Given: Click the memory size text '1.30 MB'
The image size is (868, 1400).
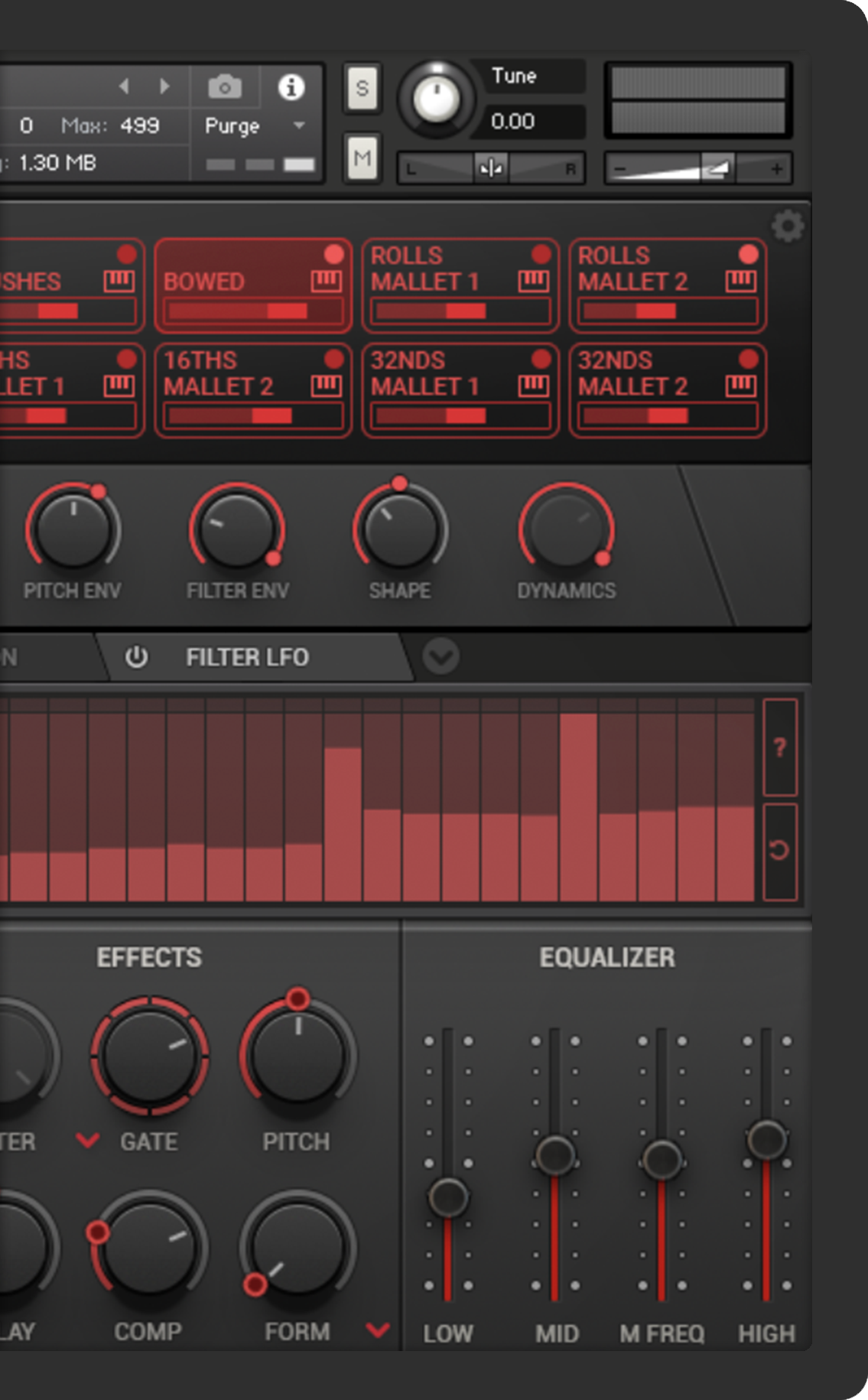Looking at the screenshot, I should 57,163.
